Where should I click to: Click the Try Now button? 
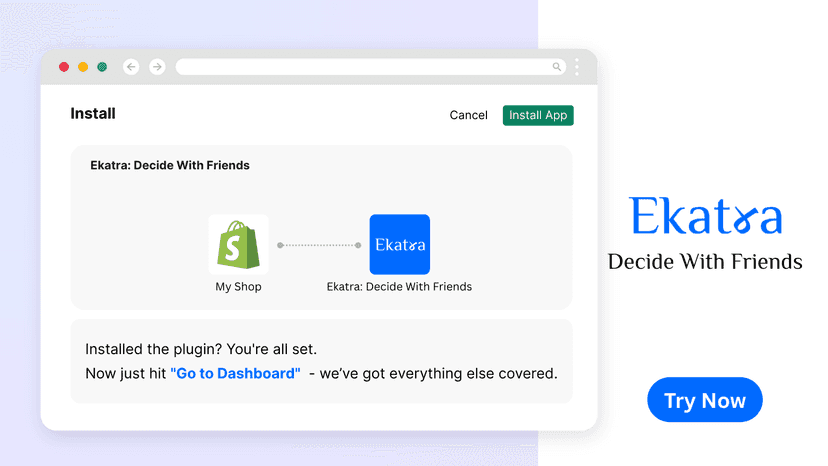[x=705, y=400]
